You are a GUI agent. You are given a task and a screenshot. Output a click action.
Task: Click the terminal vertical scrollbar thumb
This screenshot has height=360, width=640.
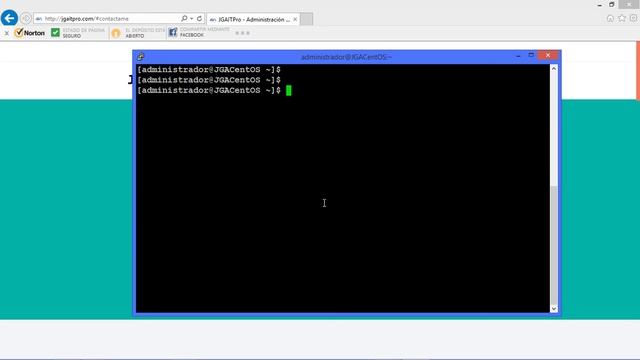[554, 245]
